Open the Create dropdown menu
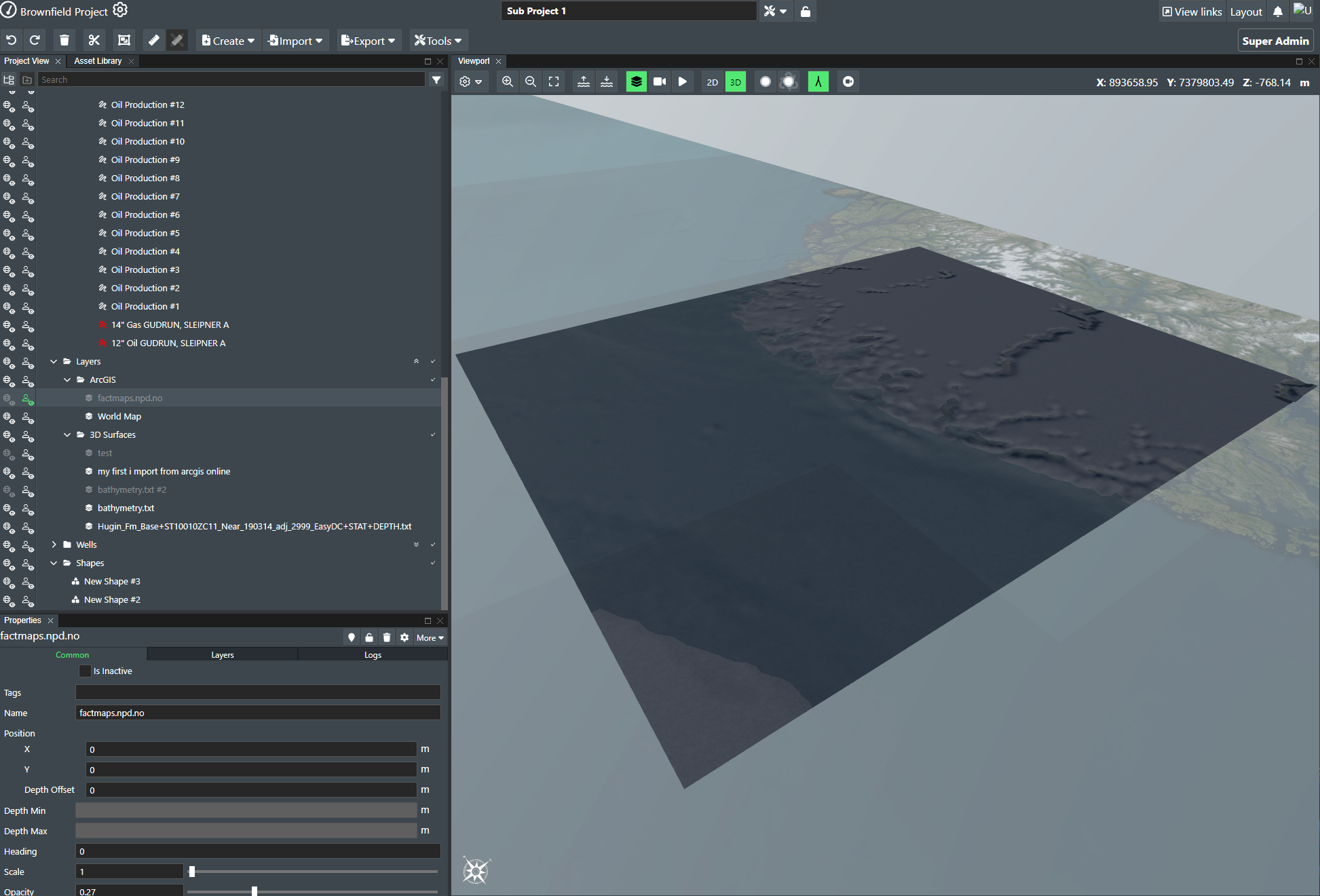 coord(228,41)
